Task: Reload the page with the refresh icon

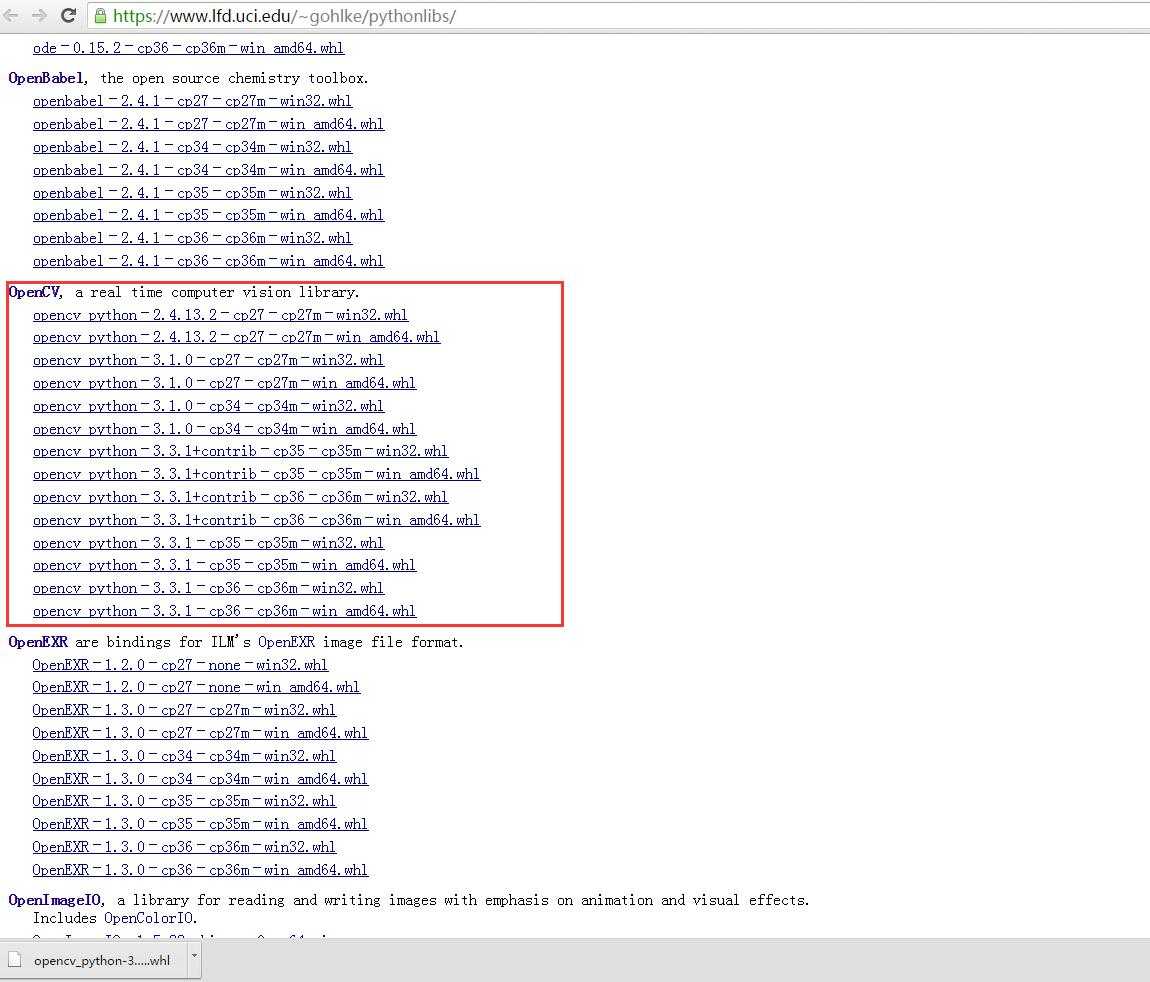Action: click(68, 15)
